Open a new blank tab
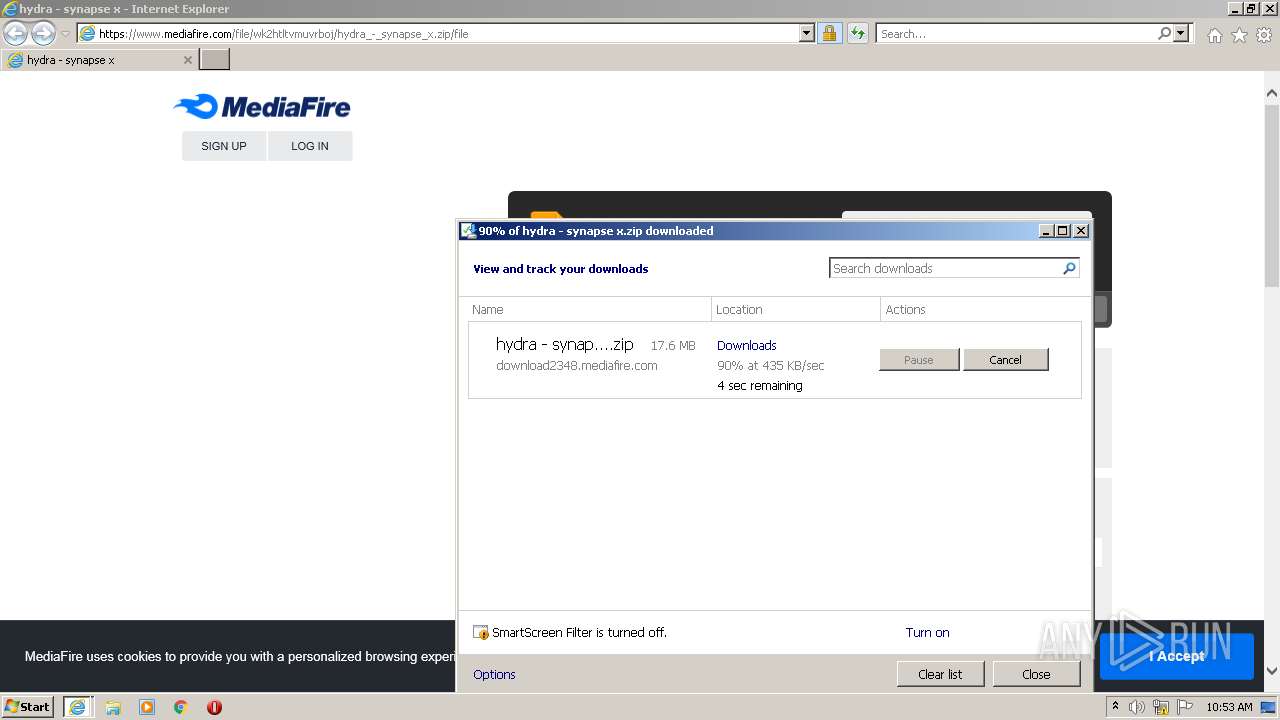 pyautogui.click(x=215, y=60)
